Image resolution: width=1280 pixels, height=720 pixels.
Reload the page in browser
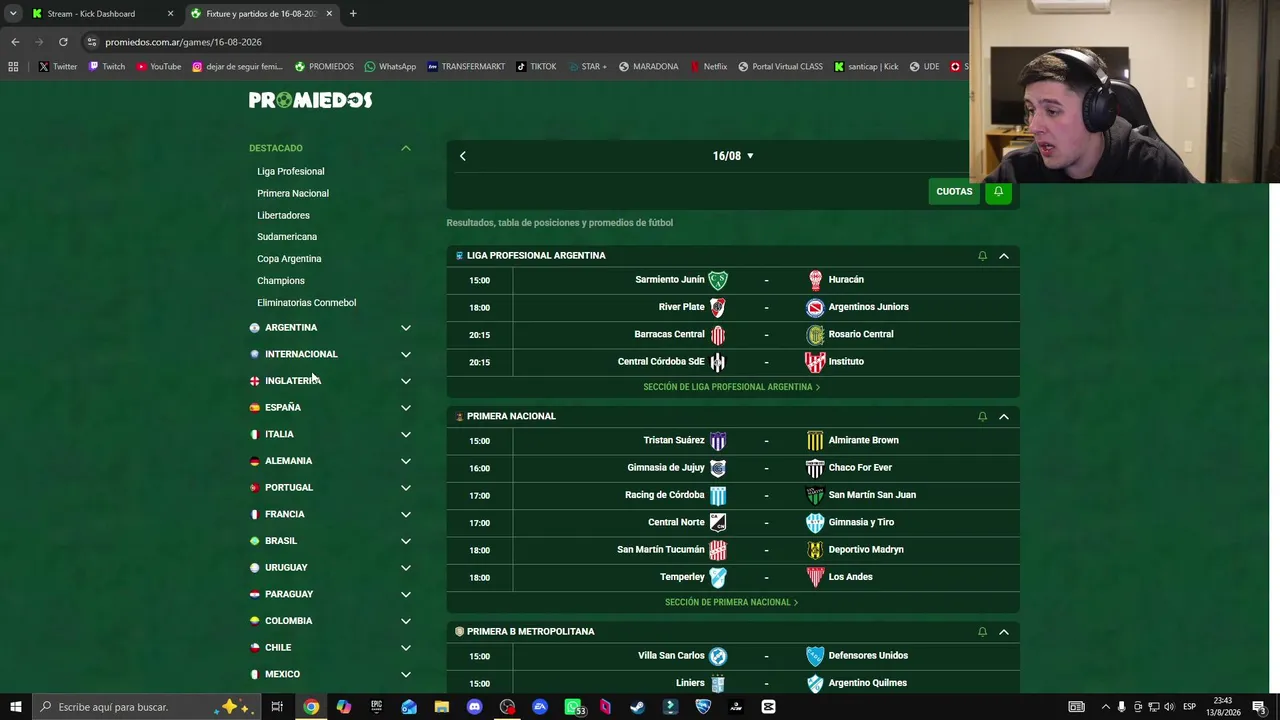(63, 42)
